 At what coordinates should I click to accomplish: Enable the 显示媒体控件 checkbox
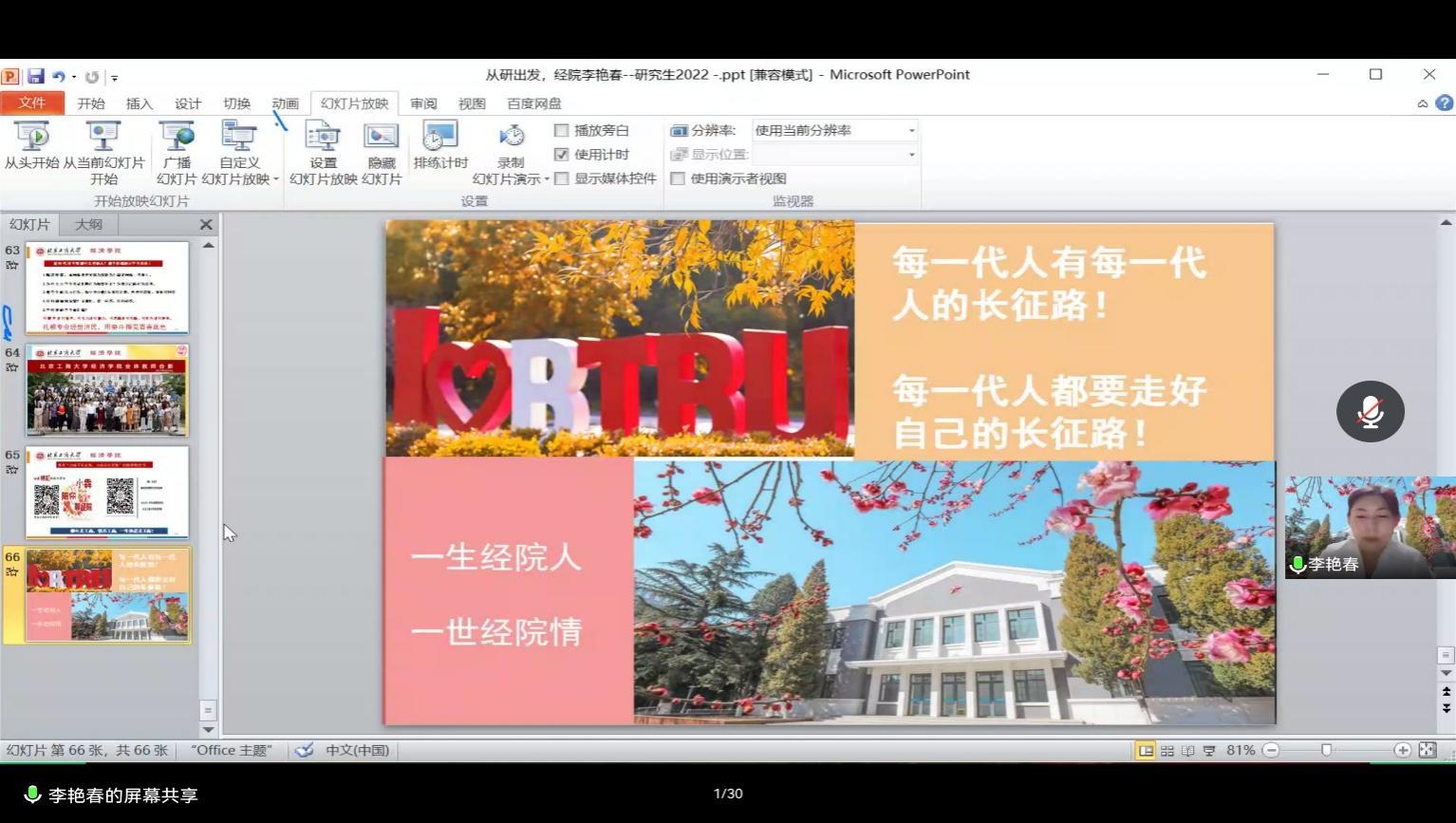[x=562, y=178]
